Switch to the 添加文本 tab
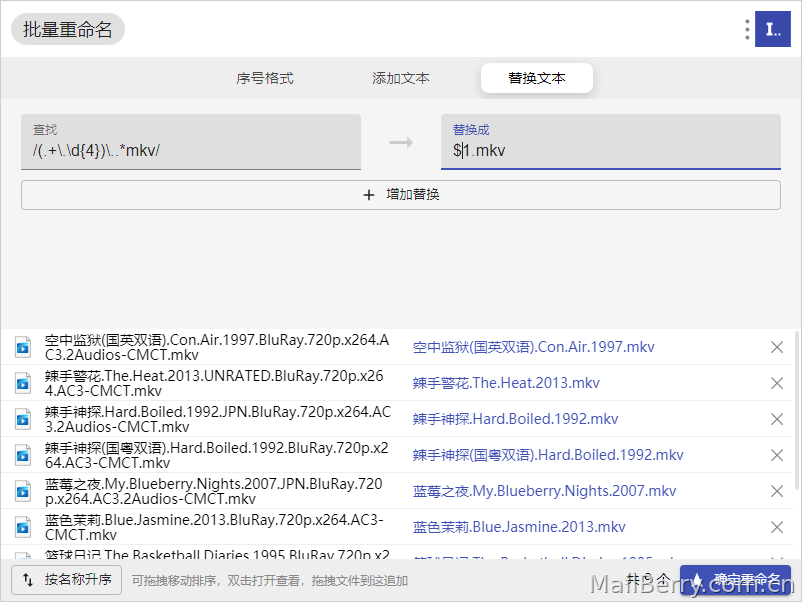The width and height of the screenshot is (802, 602). tap(400, 78)
